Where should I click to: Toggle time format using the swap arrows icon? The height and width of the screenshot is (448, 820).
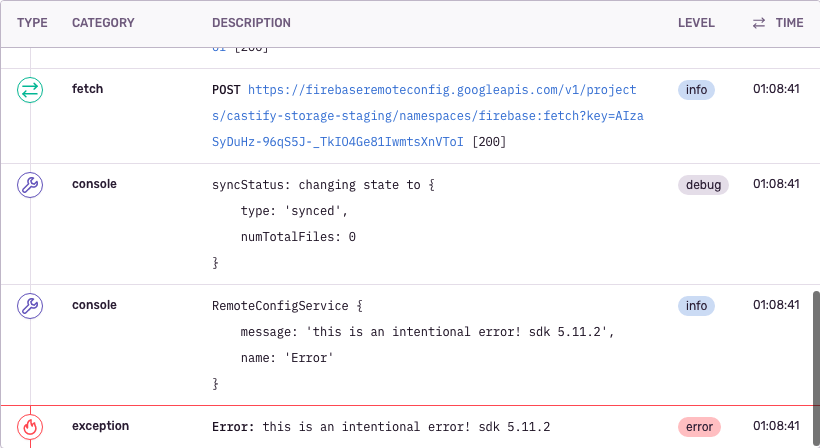[759, 23]
